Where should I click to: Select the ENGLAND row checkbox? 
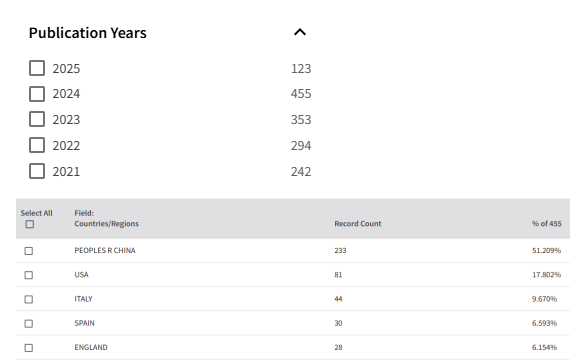coord(28,348)
